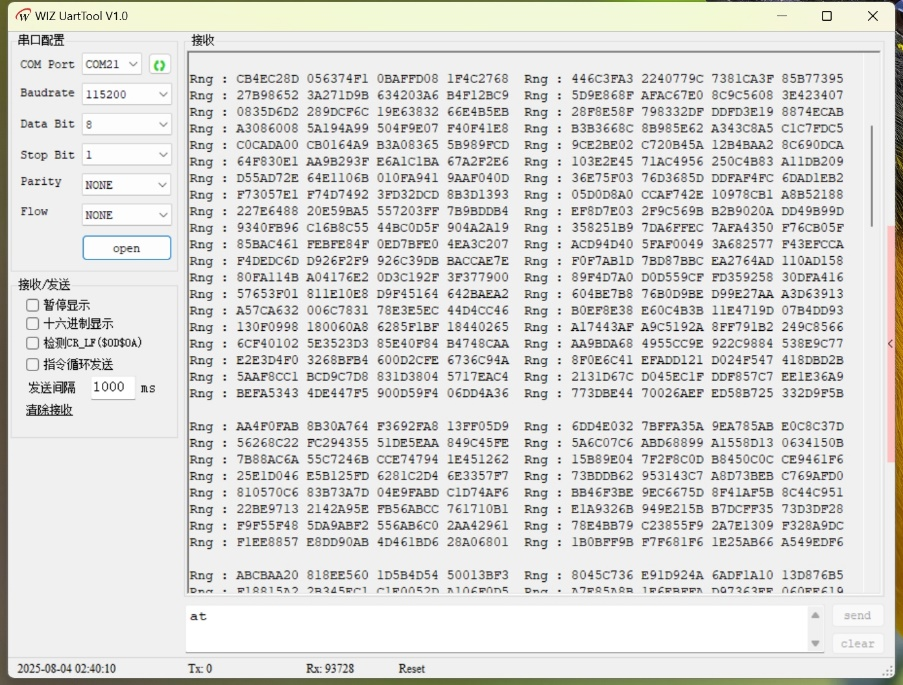Open the COM Port COM21 dropdown
This screenshot has width=903, height=685.
point(112,64)
